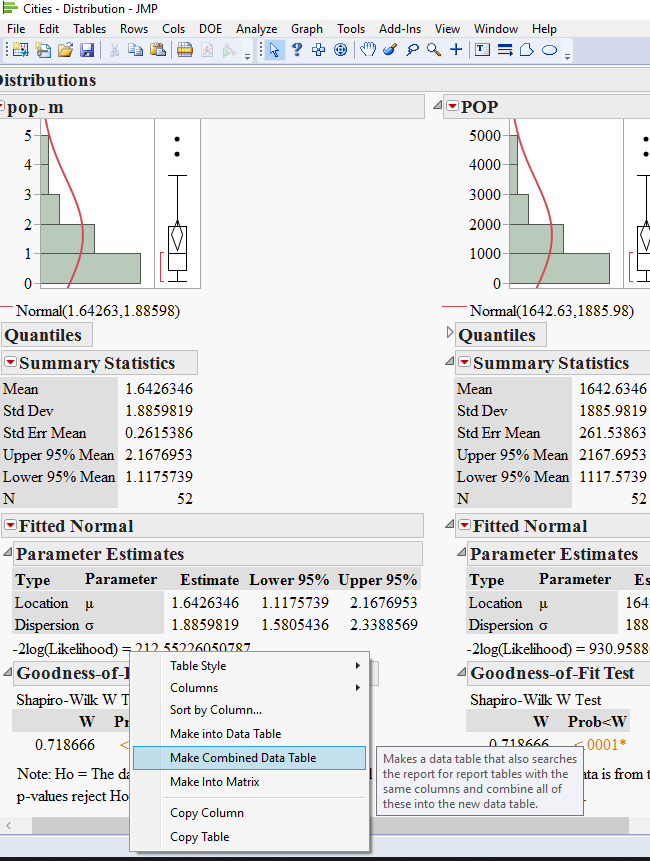Click the New Script toolbar icon
Viewport: 650px width, 861px height.
[43, 50]
